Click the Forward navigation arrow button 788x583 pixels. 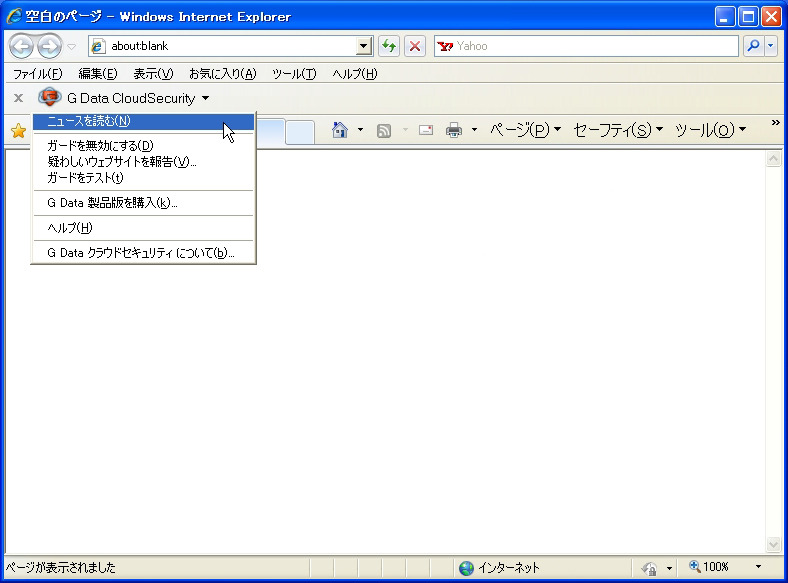(x=49, y=46)
